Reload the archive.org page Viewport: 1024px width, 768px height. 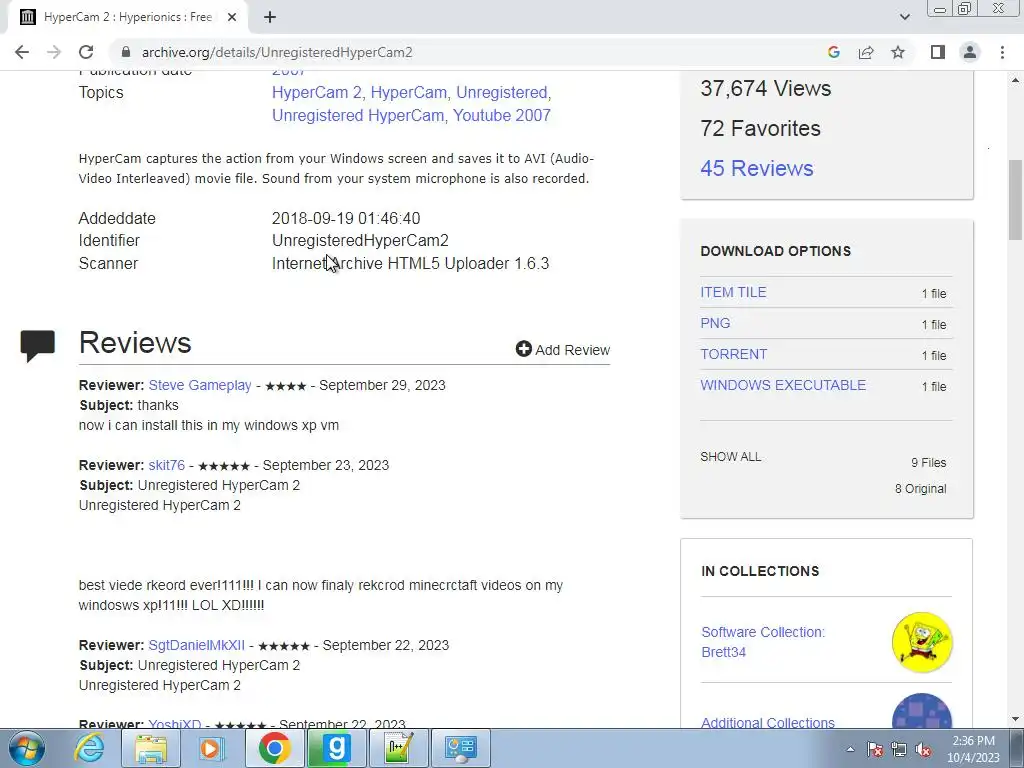pos(86,52)
